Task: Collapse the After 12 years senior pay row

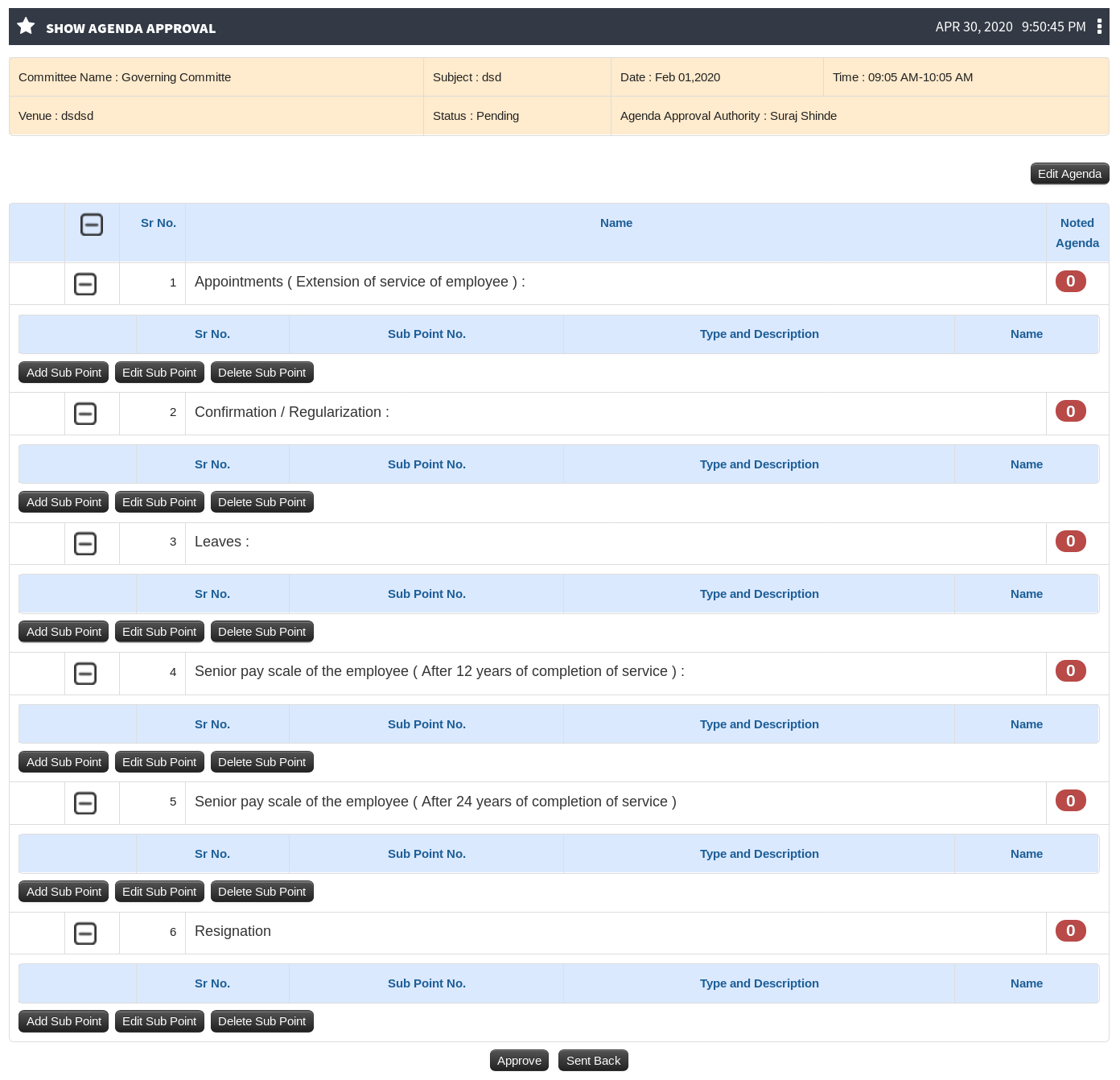Action: pyautogui.click(x=85, y=674)
